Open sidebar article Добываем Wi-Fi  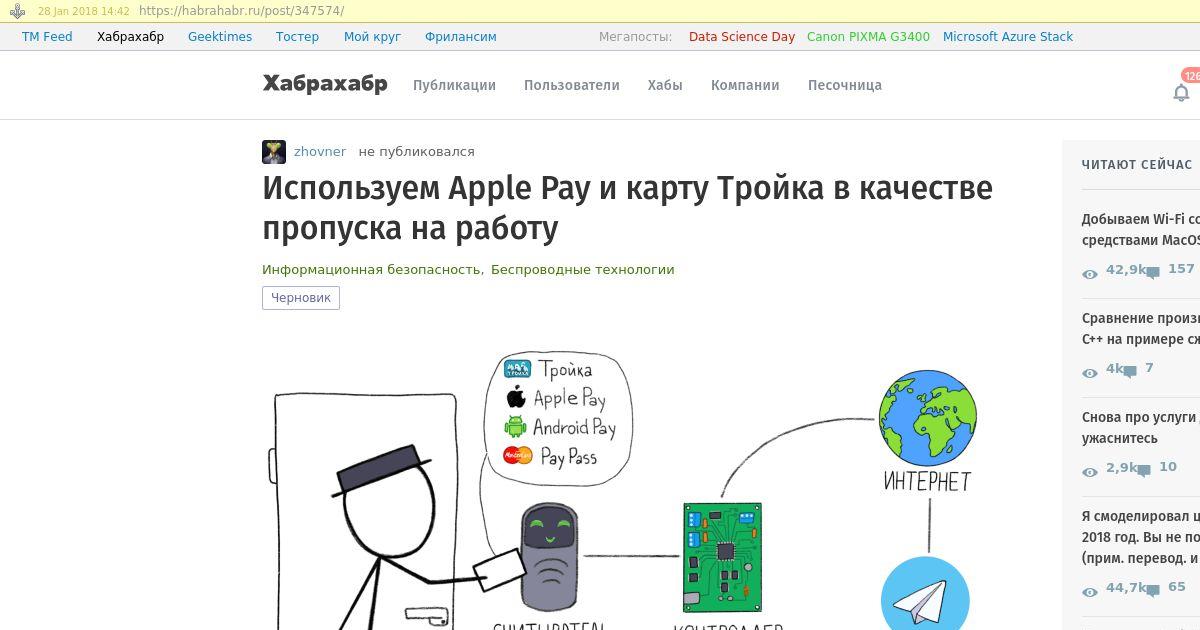pos(1140,229)
